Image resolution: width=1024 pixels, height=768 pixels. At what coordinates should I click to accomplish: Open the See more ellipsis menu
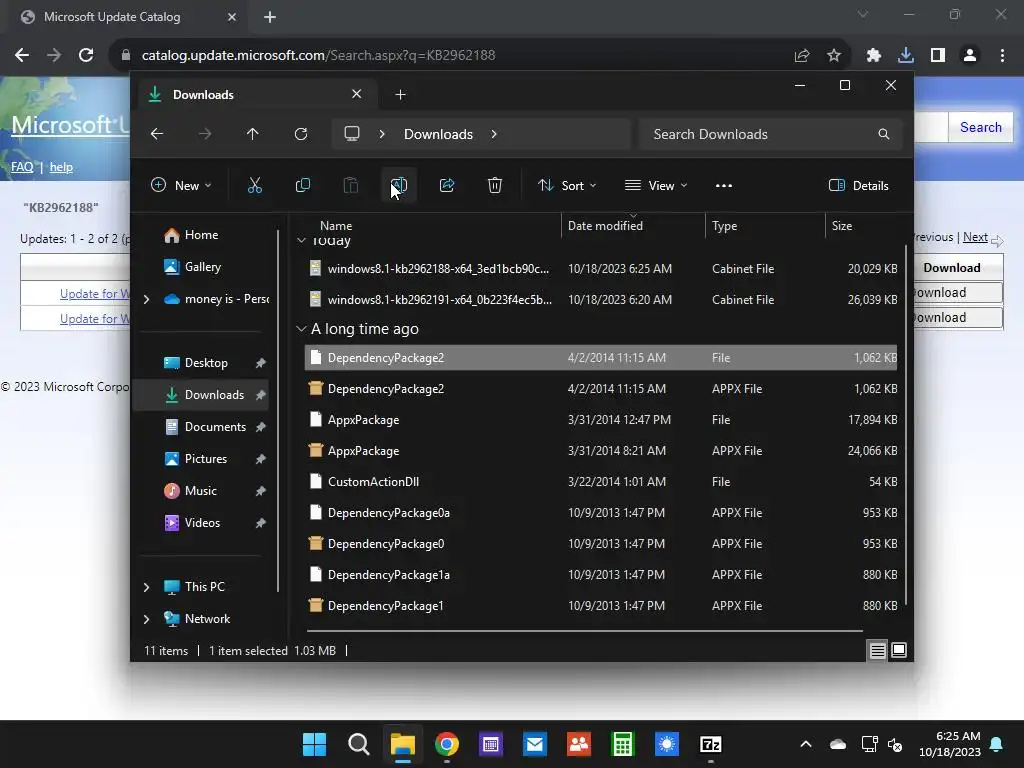(724, 185)
